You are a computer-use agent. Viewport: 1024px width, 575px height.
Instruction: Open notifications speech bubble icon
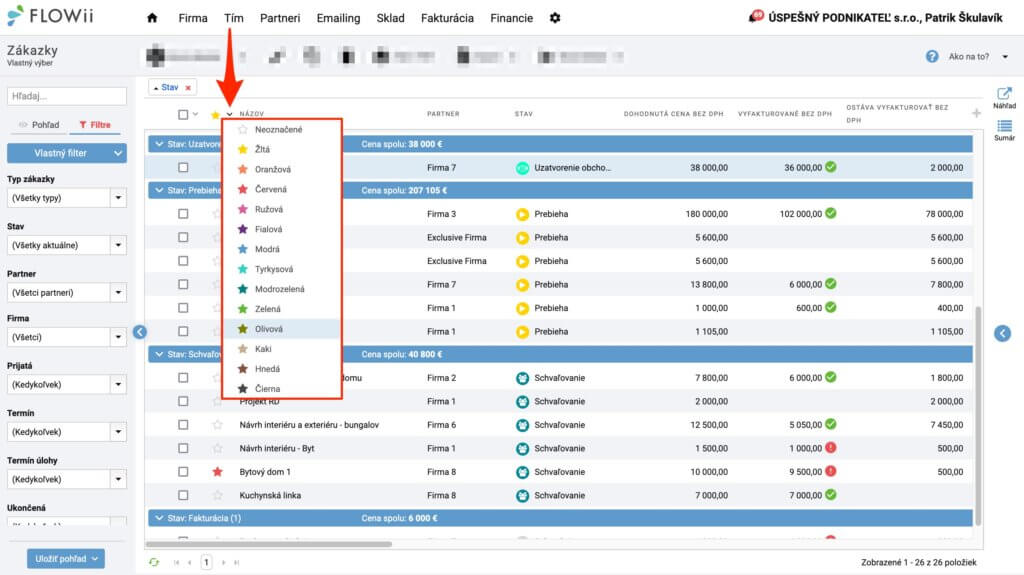click(x=756, y=16)
